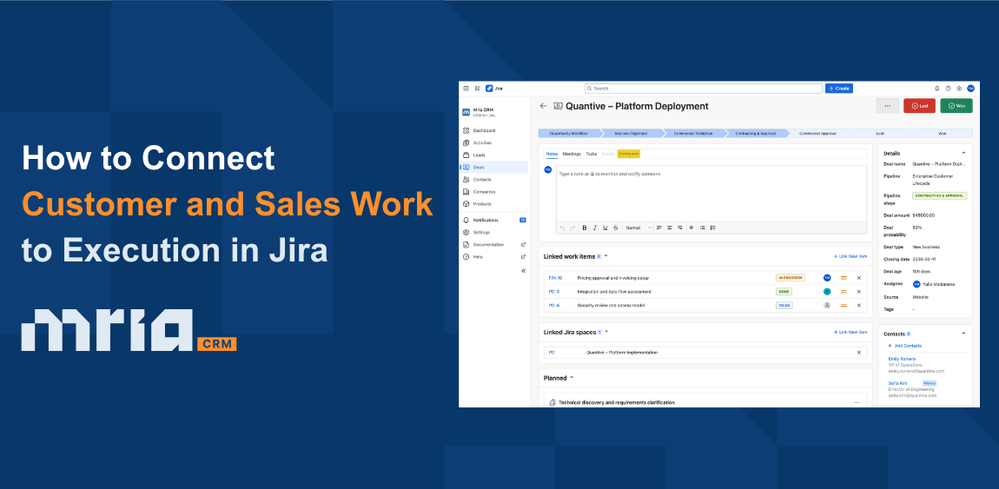The height and width of the screenshot is (489, 999).
Task: Click Add Contacts link
Action: click(x=905, y=346)
